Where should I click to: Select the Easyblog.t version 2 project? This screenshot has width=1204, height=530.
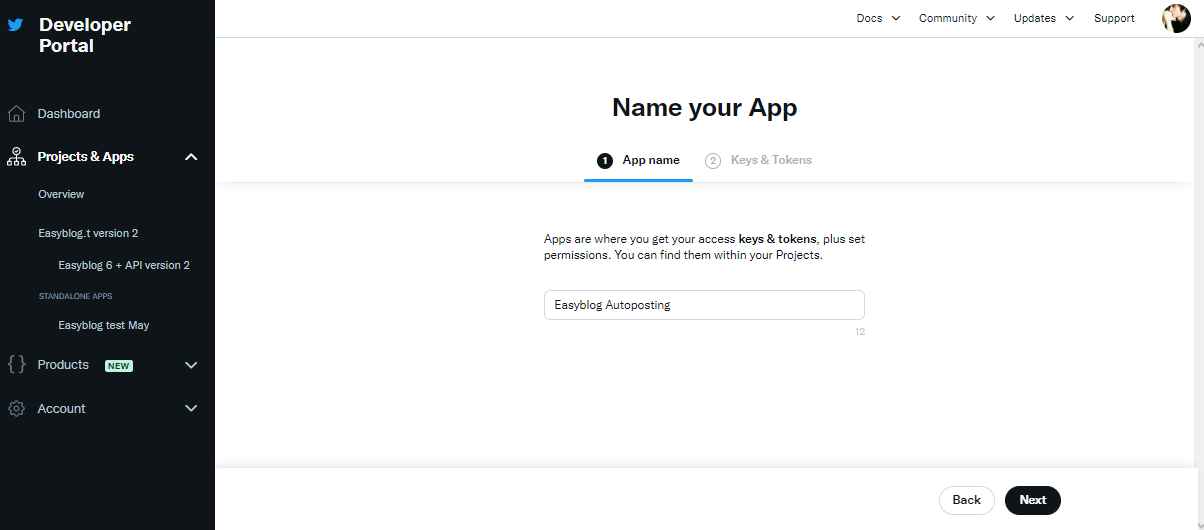tap(88, 233)
